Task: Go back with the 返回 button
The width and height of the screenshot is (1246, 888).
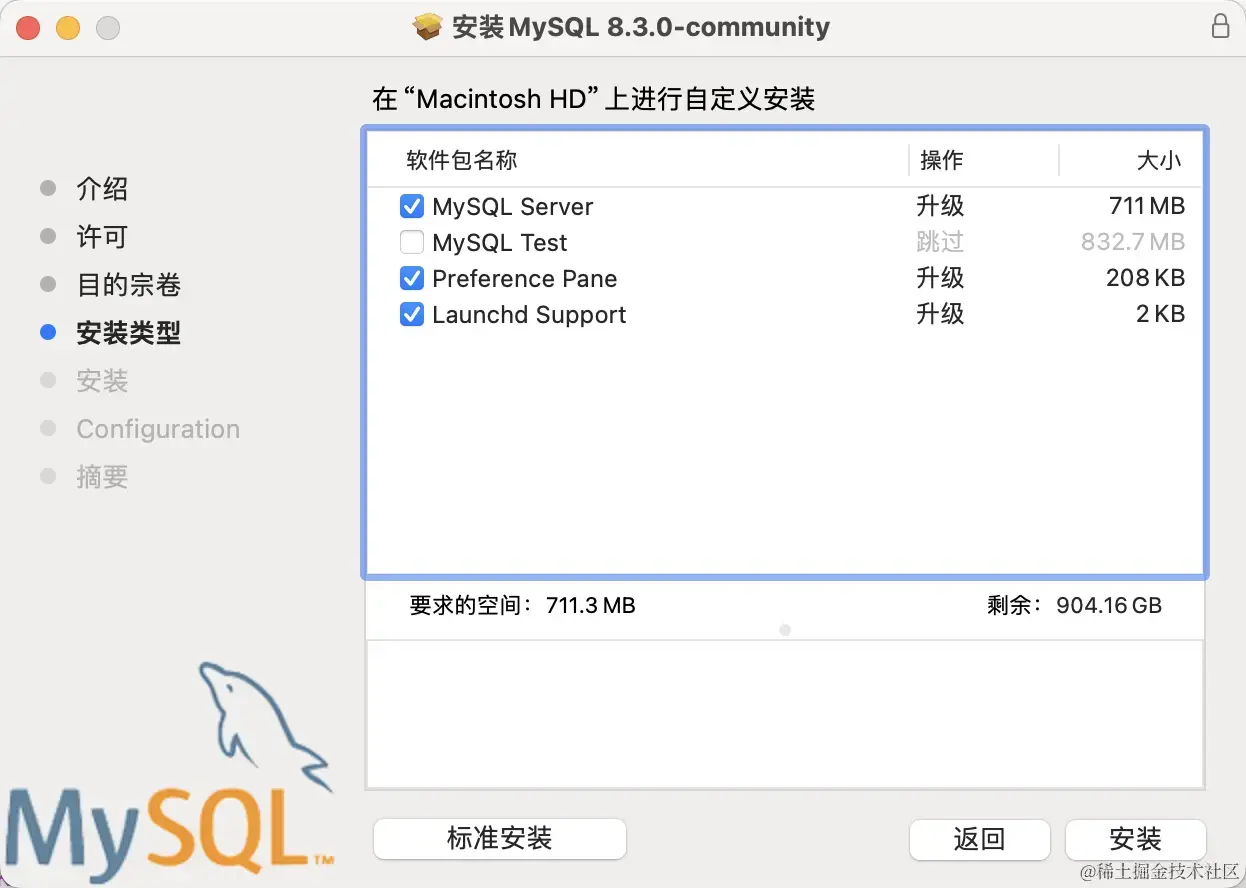Action: [x=979, y=839]
